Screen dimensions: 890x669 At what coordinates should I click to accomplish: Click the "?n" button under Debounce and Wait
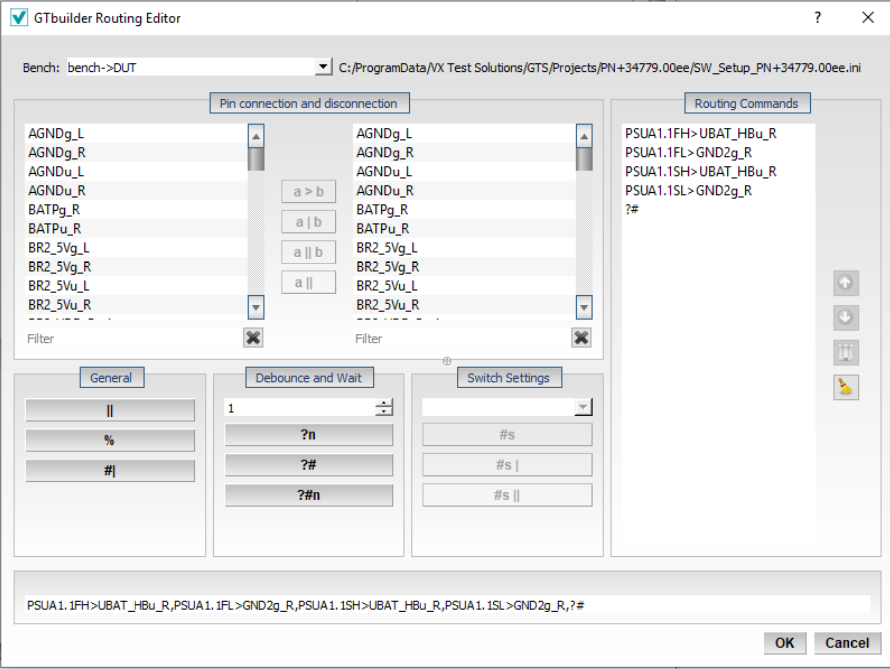308,434
